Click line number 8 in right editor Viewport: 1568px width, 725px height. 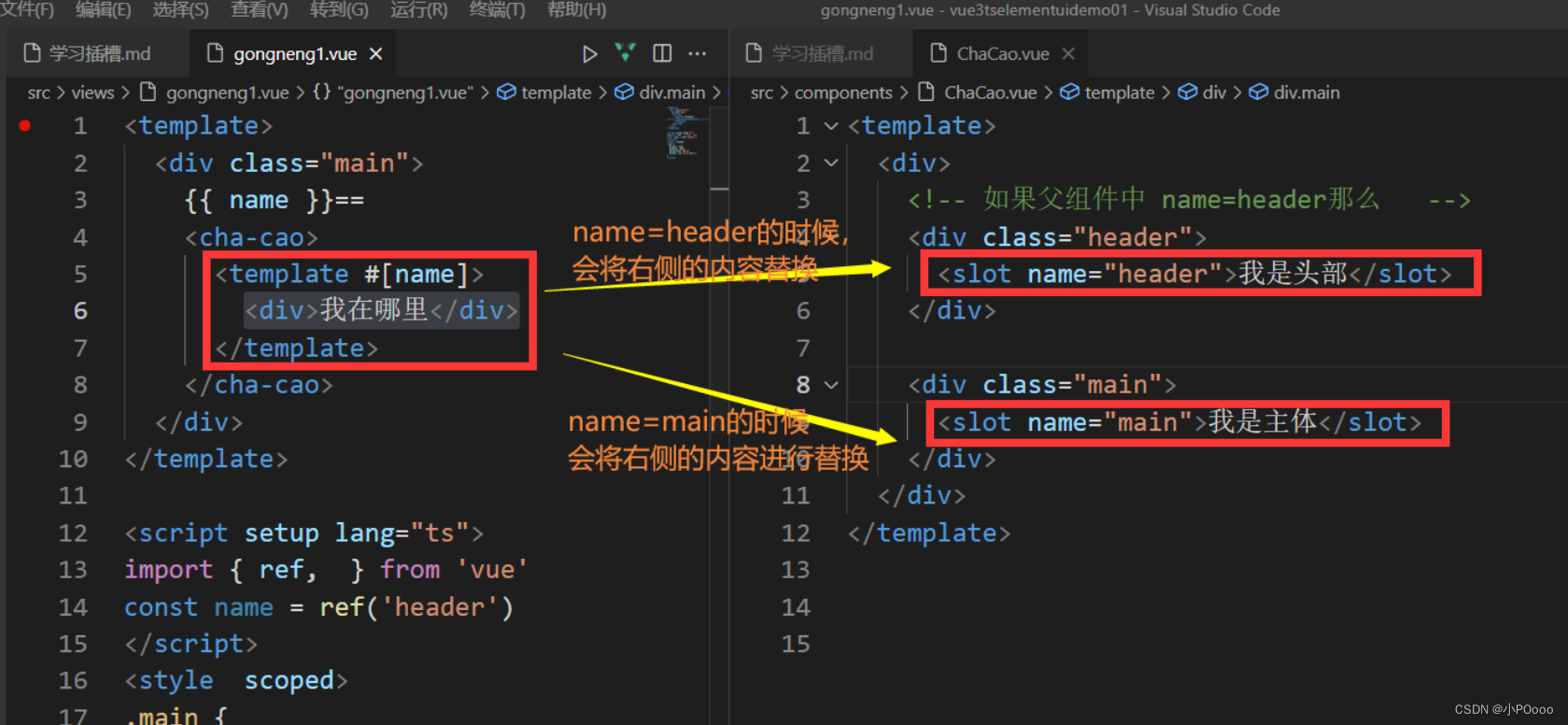point(803,385)
